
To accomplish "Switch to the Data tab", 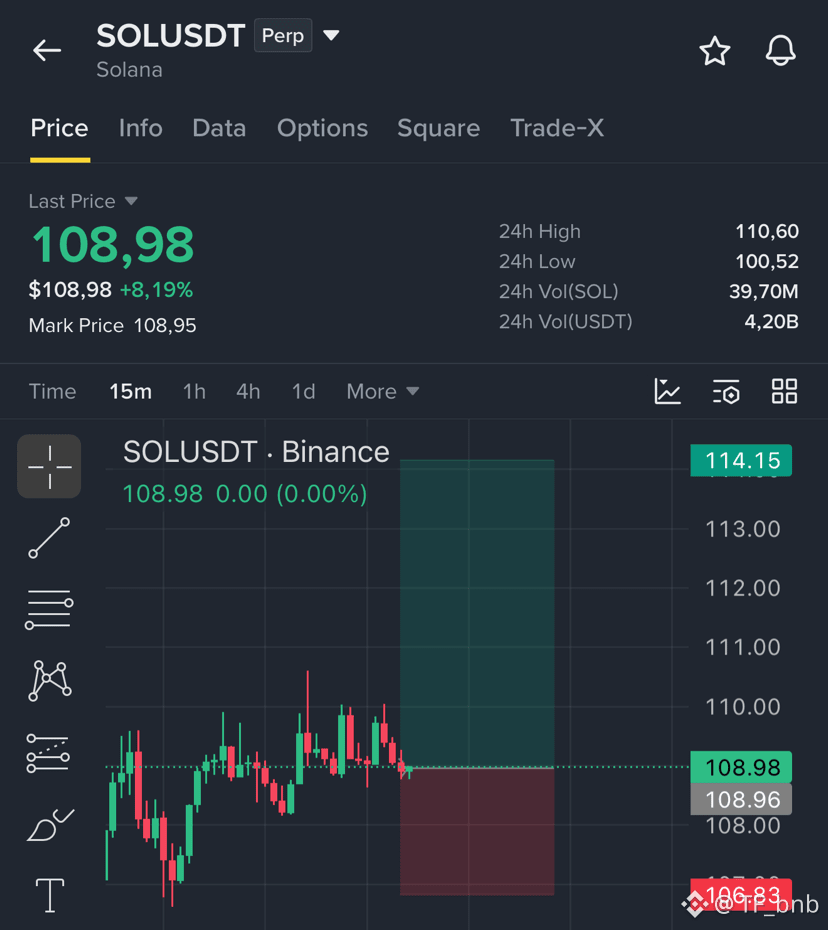I will point(219,128).
